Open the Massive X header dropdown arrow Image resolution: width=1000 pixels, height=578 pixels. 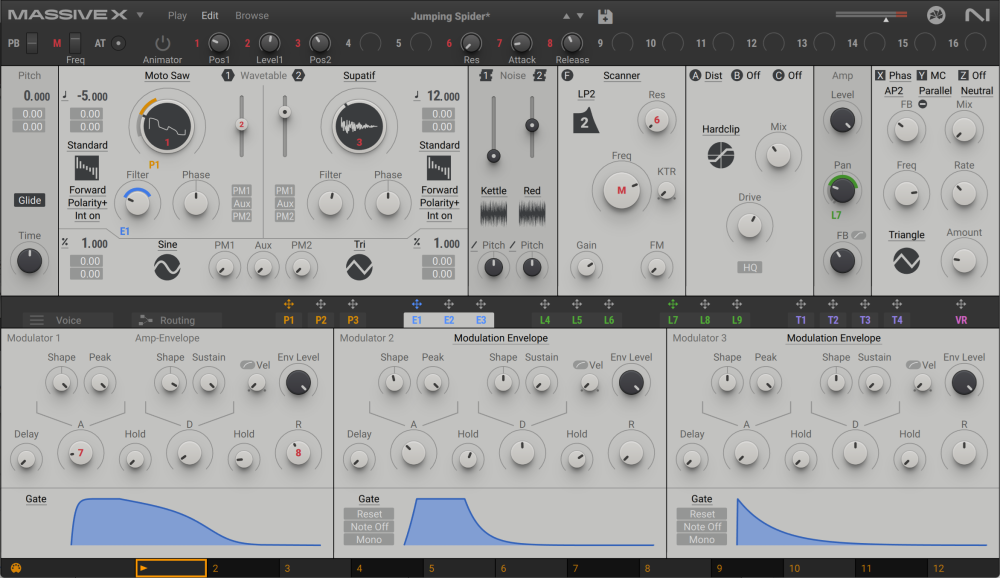(140, 15)
